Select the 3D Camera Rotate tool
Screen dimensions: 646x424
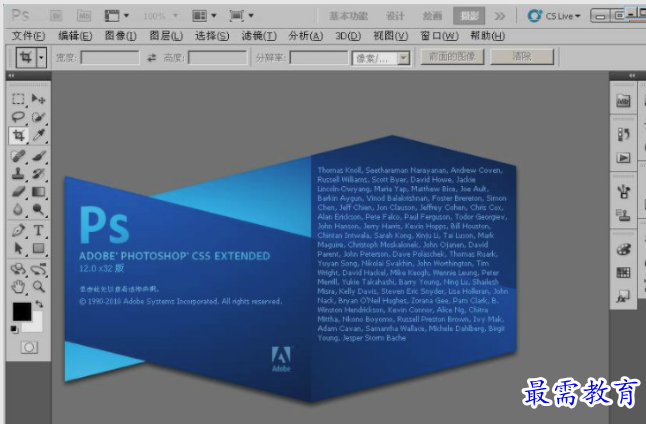38,269
